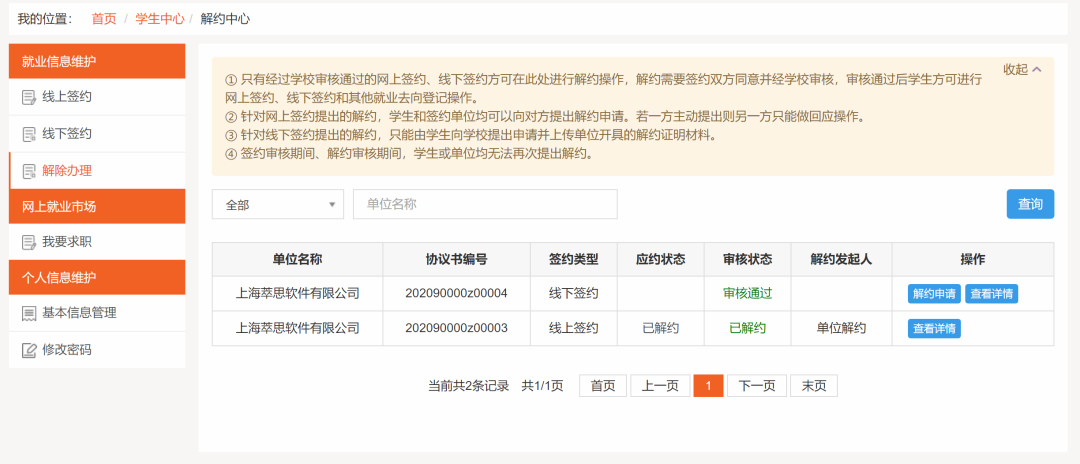Click the 基本信息管理 sidebar icon
The height and width of the screenshot is (464, 1080).
tap(29, 313)
